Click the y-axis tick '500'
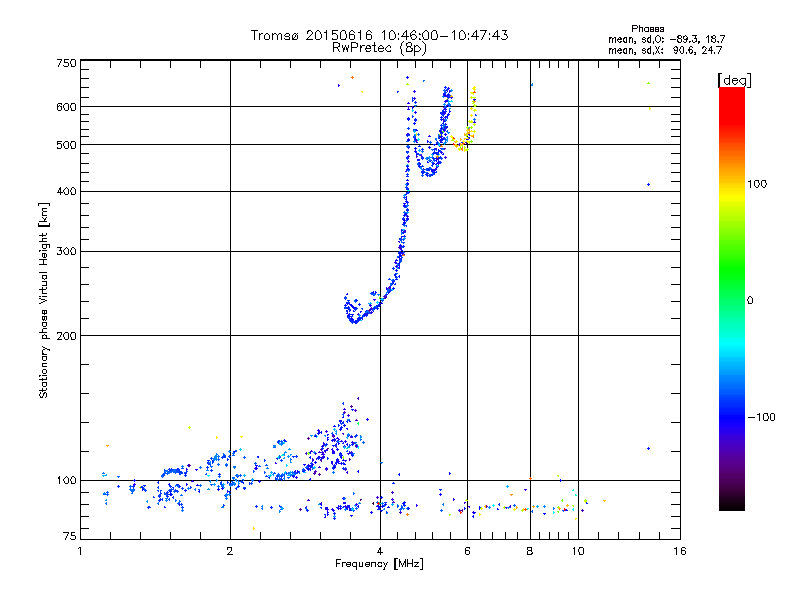Image resolution: width=800 pixels, height=600 pixels. pos(67,145)
